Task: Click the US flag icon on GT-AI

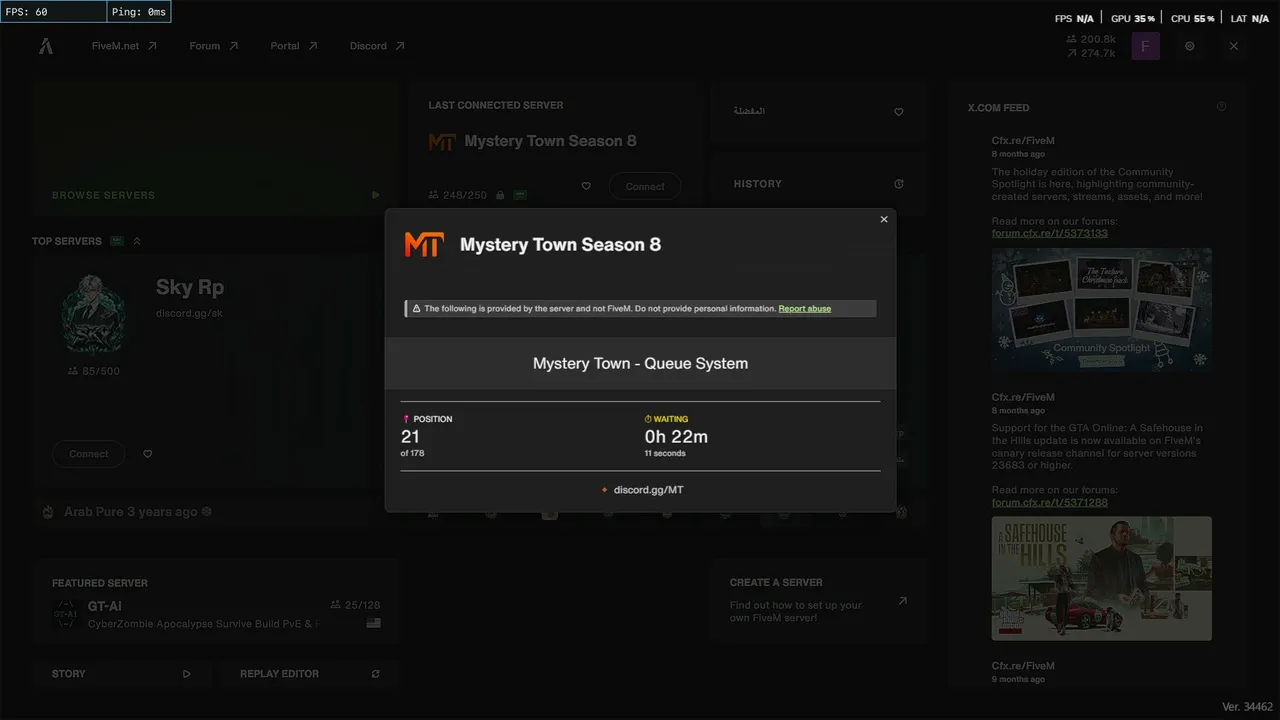Action: click(374, 623)
